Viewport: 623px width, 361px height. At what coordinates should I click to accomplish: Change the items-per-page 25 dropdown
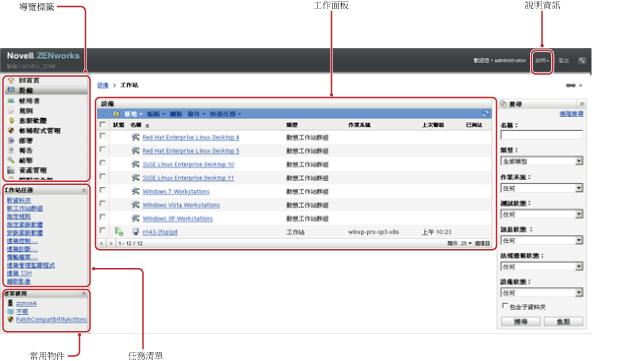(x=466, y=243)
